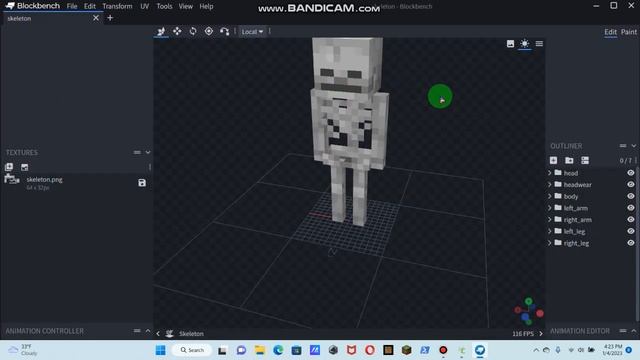Expand the right_arm group
Screen dimensions: 640x360
[x=550, y=220]
